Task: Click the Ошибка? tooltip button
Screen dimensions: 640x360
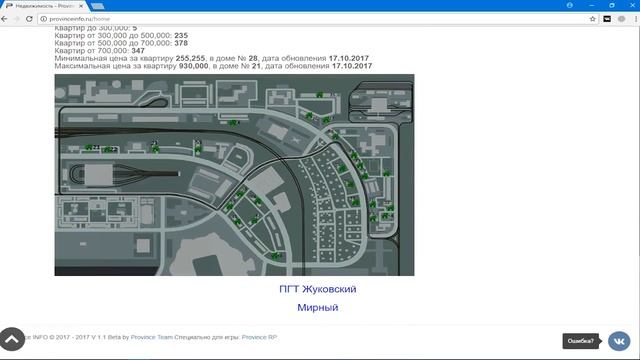Action: 580,341
